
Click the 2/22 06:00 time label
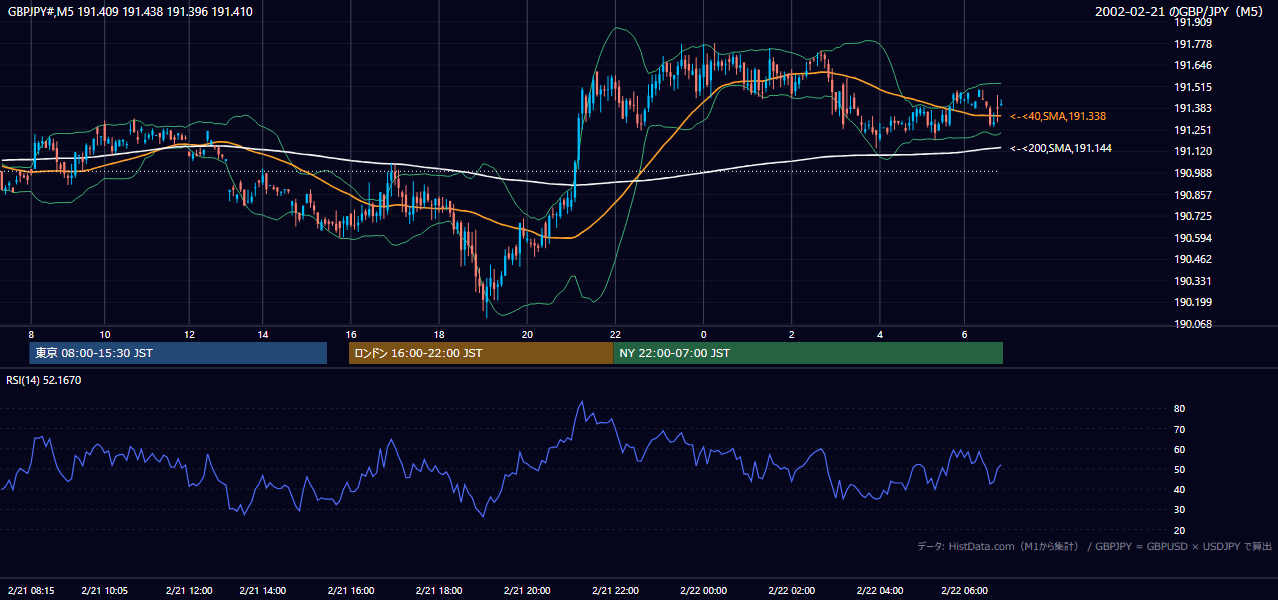(x=963, y=591)
